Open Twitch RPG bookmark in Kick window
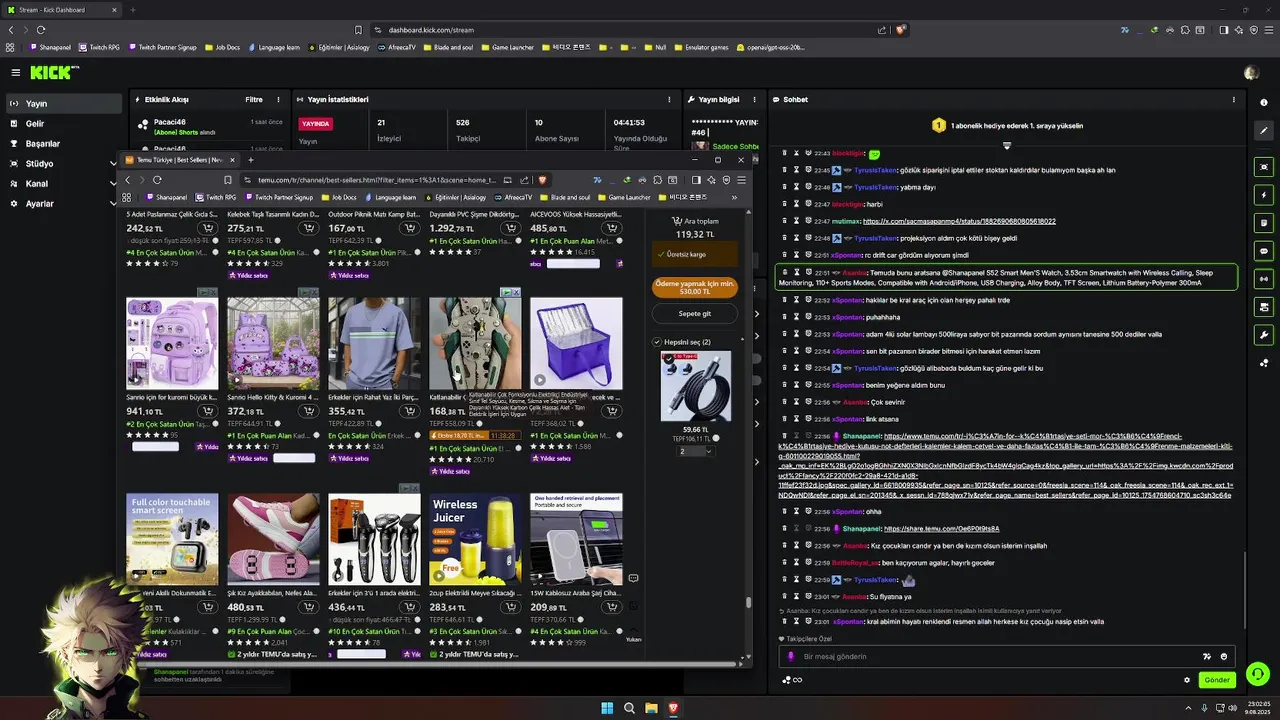Screen dimensions: 1280x720 (x=98, y=47)
